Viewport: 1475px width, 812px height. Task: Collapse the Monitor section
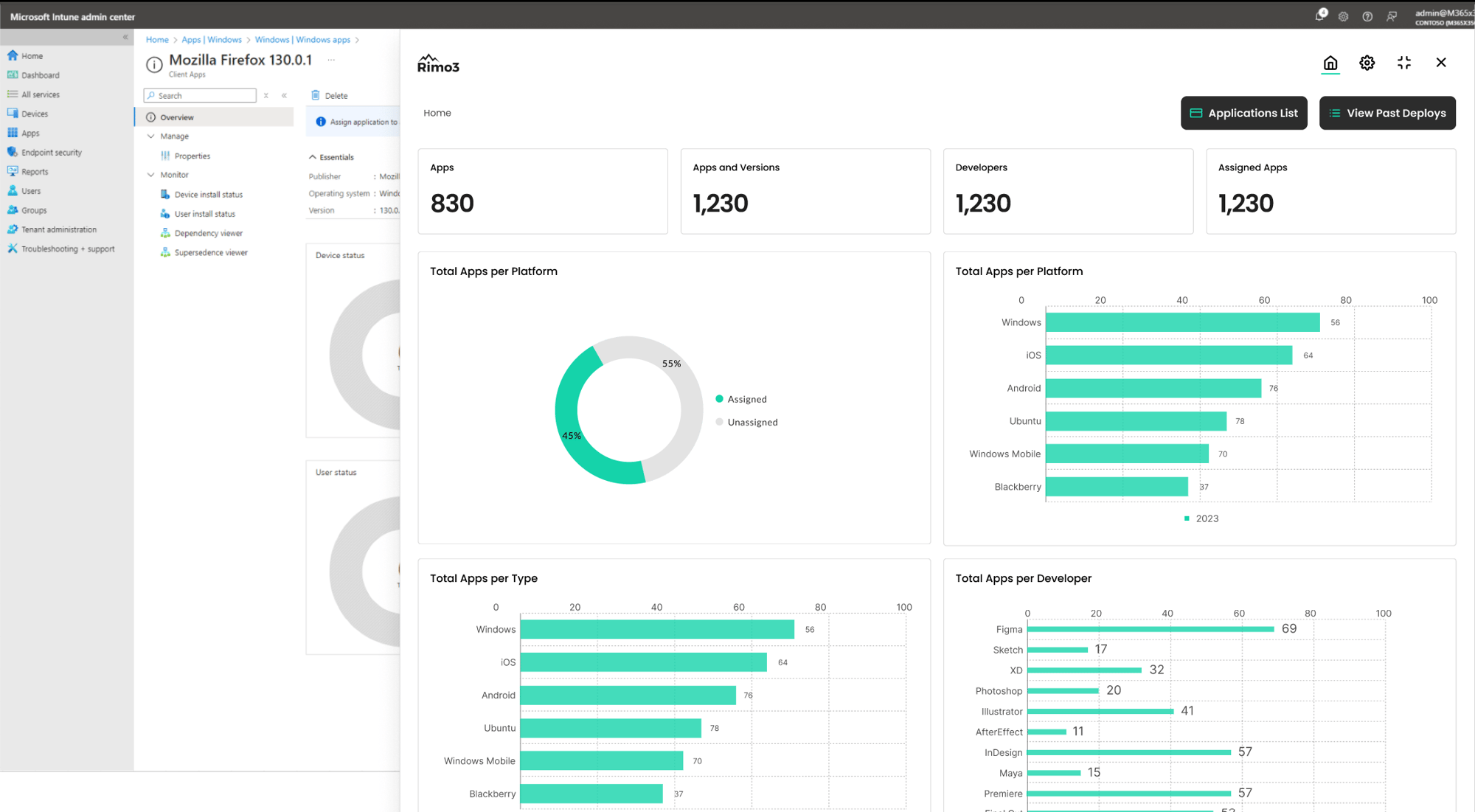150,175
